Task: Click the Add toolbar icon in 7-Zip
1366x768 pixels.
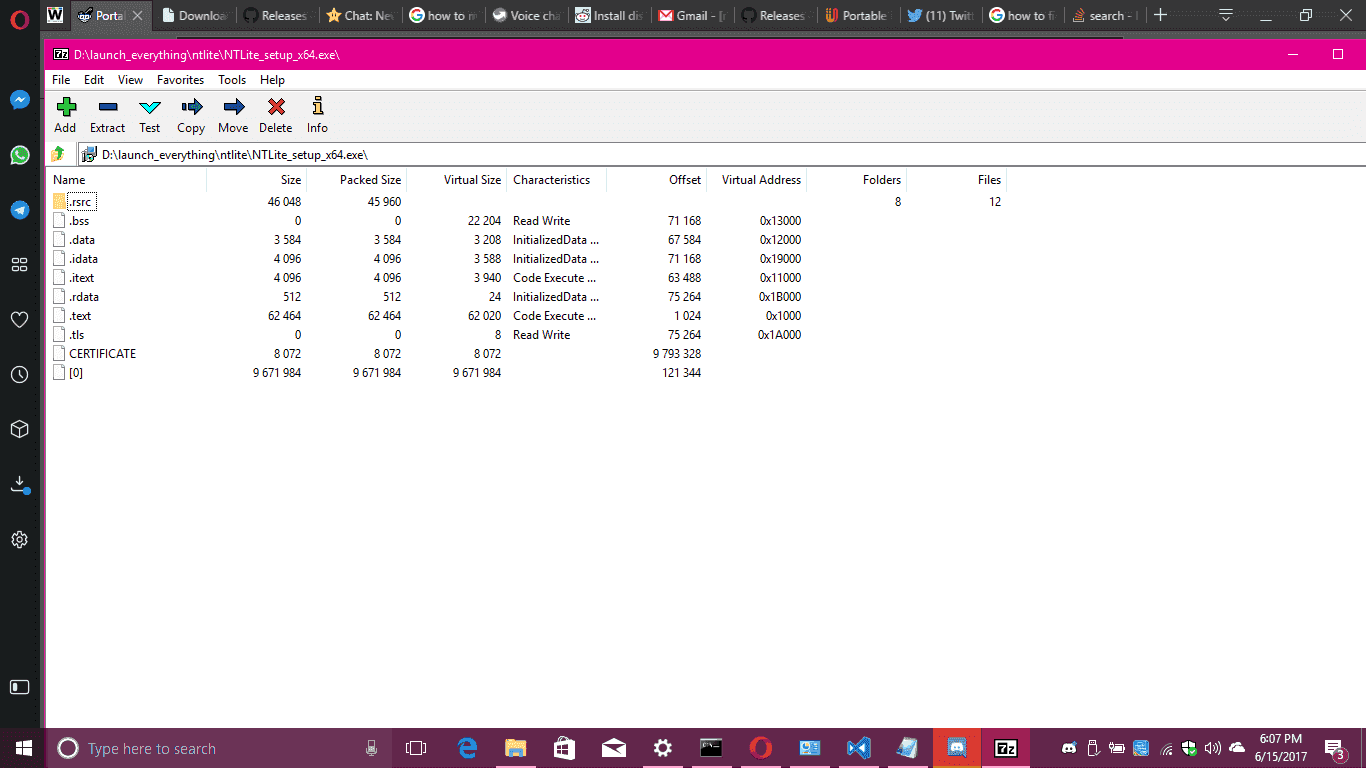Action: coord(66,107)
